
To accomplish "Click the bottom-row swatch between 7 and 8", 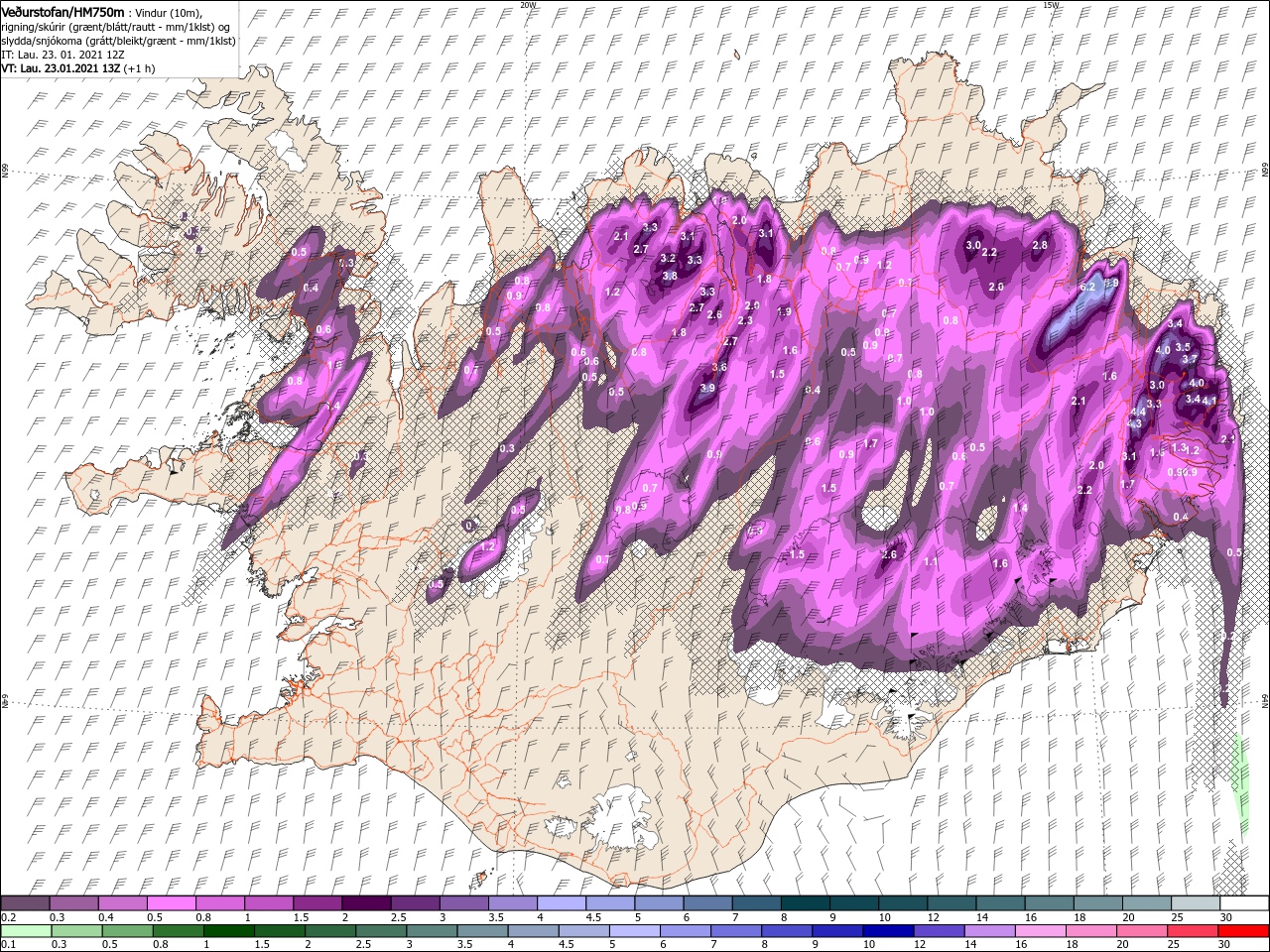I will (x=737, y=930).
